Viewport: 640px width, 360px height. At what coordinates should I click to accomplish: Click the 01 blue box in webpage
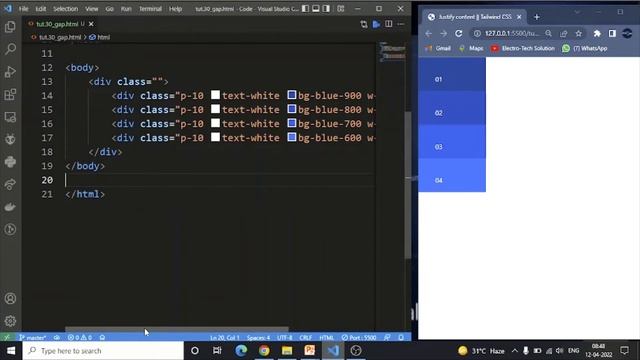pyautogui.click(x=452, y=74)
